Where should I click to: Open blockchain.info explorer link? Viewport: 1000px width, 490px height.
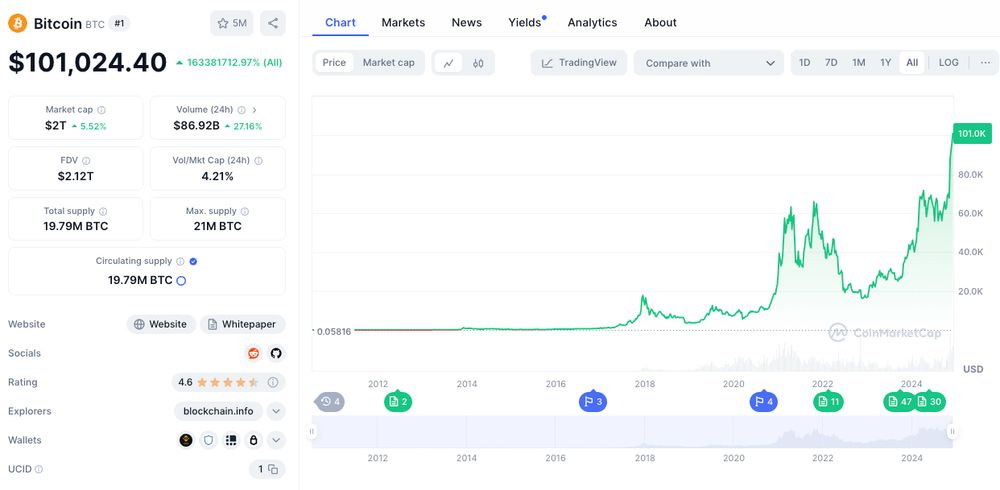coord(218,412)
